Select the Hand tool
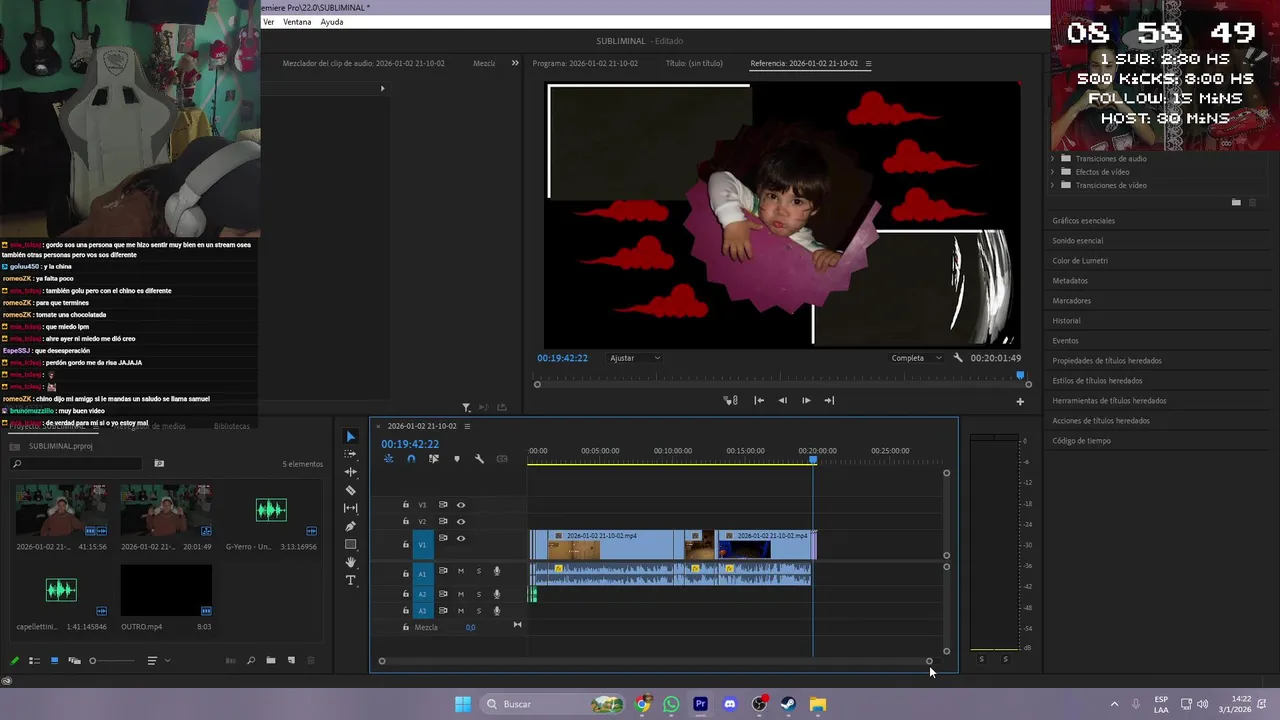The width and height of the screenshot is (1280, 720). [x=350, y=562]
